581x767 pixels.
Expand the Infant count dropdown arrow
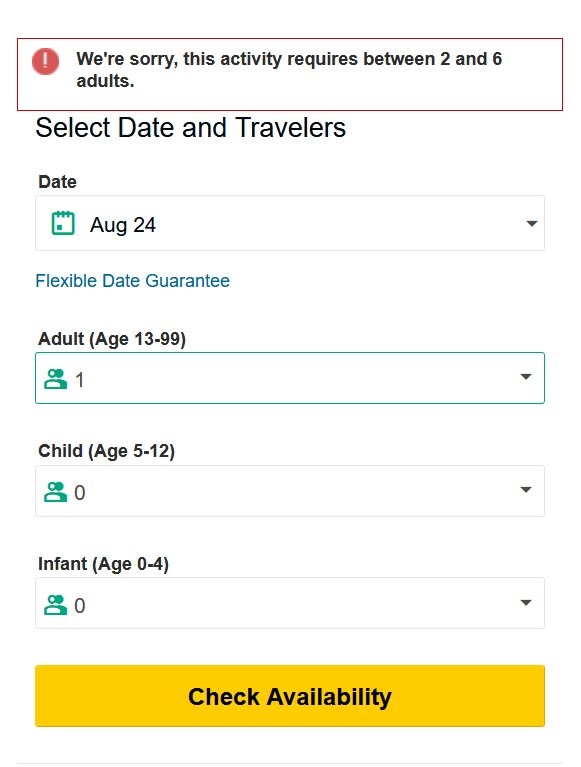click(x=526, y=602)
